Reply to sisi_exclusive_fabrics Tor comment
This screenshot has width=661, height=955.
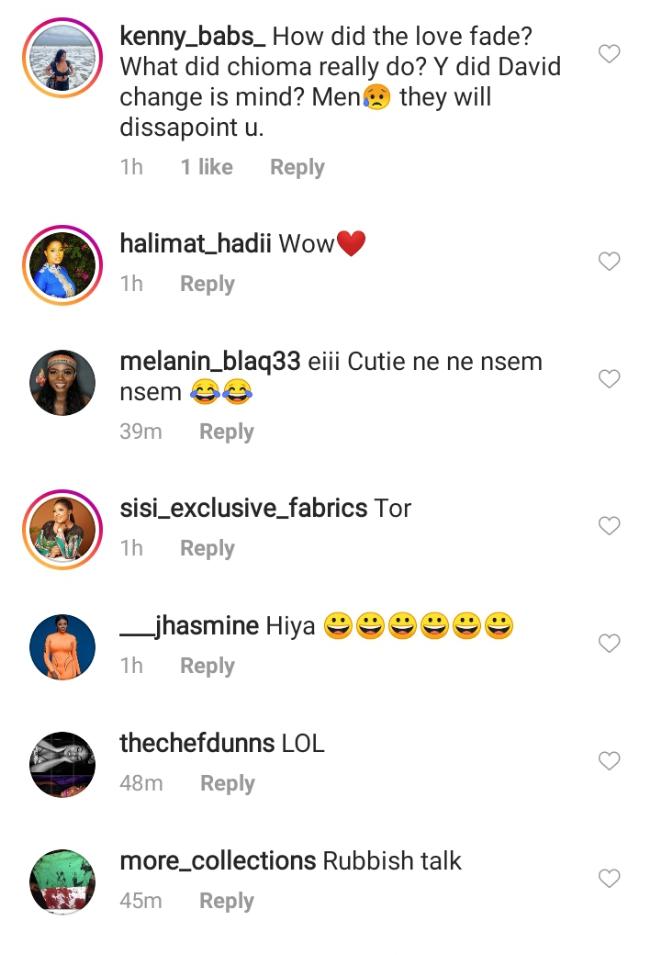point(207,549)
